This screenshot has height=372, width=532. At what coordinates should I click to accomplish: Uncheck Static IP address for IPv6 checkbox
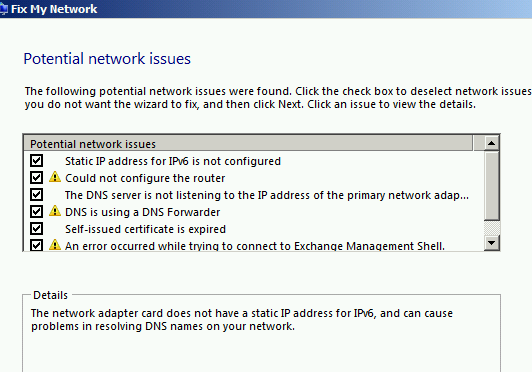click(36, 161)
